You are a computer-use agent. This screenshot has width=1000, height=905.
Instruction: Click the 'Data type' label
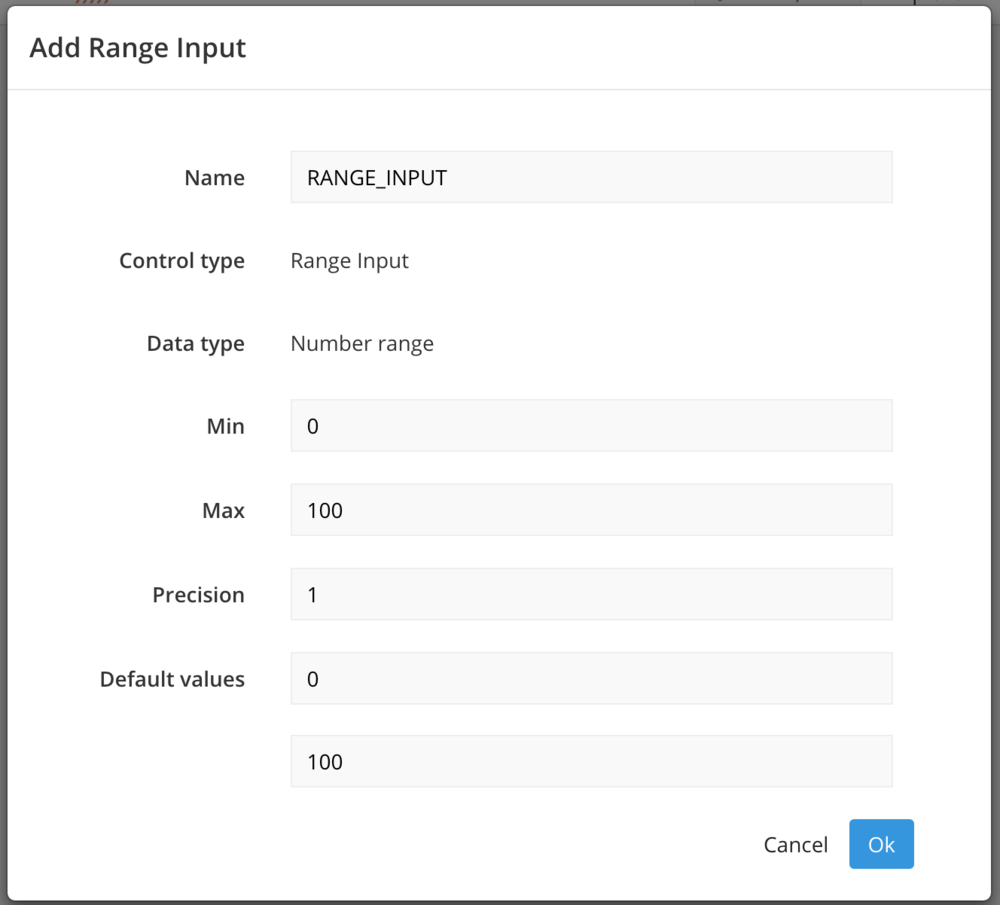[x=196, y=344]
